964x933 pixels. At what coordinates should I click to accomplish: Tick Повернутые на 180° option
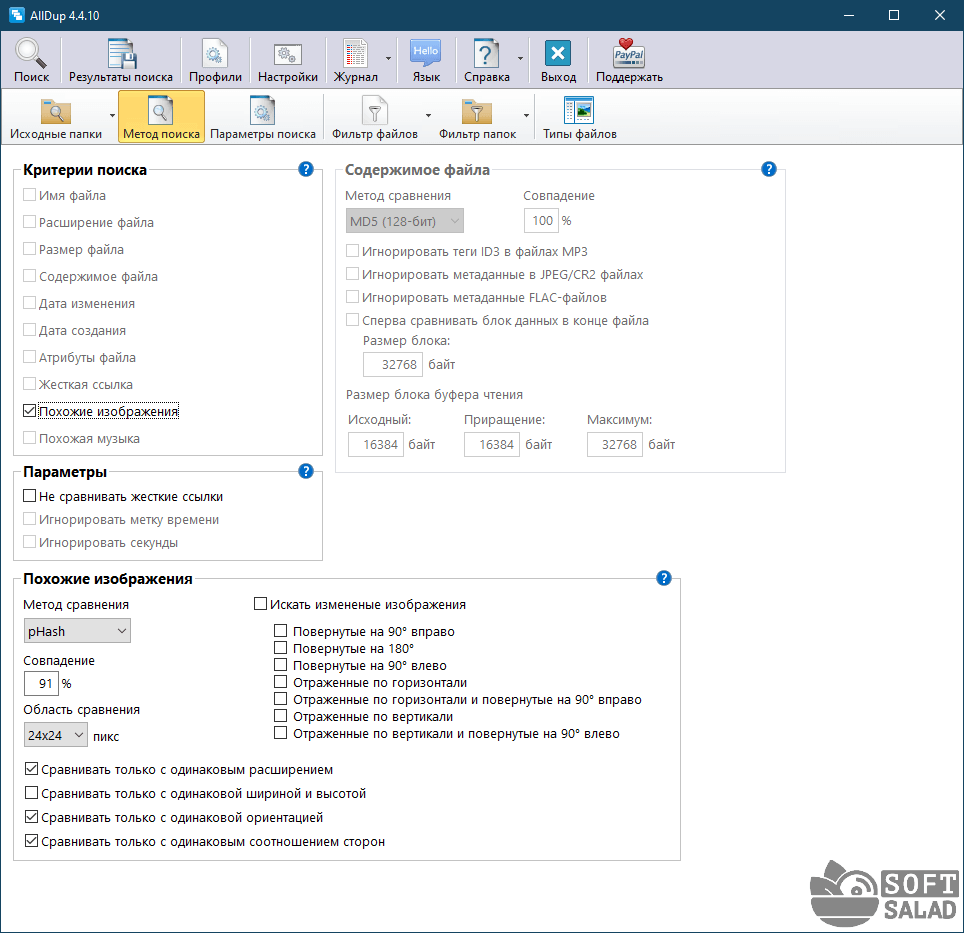click(281, 649)
